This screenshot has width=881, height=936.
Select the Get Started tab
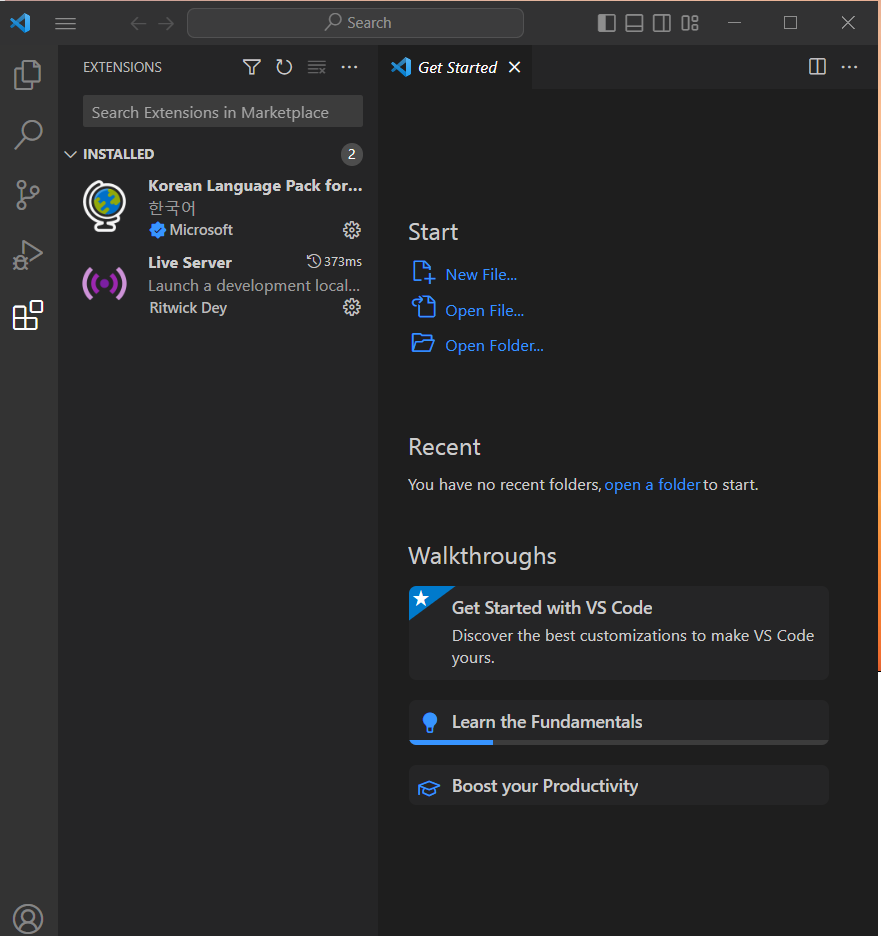click(x=457, y=67)
